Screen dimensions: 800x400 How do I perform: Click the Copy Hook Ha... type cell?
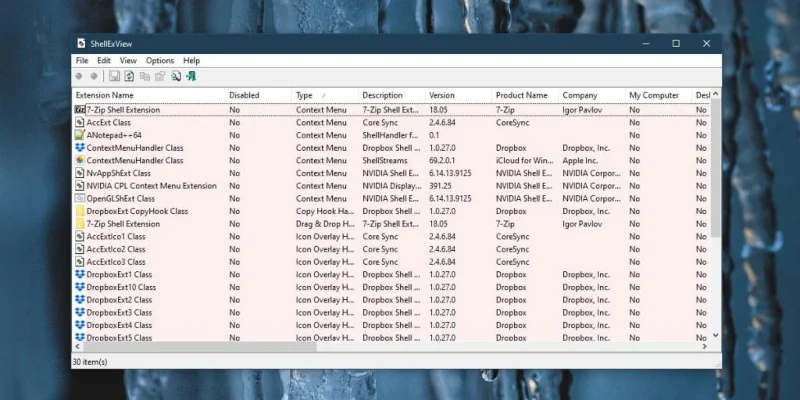[x=325, y=211]
